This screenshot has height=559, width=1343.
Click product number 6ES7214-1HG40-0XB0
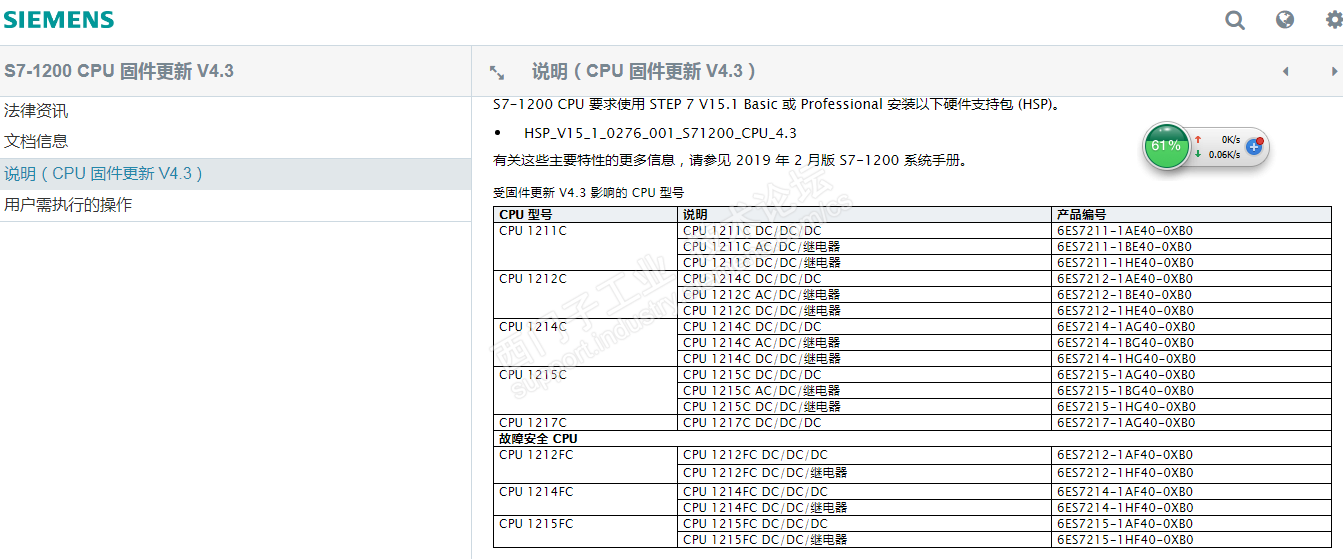[x=1126, y=359]
